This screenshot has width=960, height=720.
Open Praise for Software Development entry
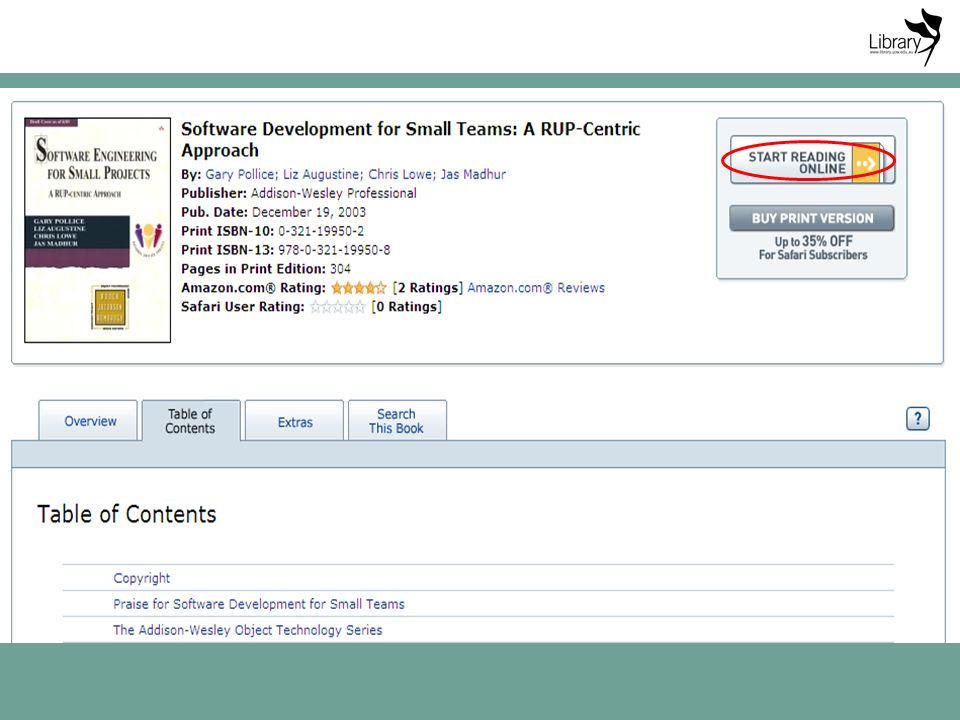point(258,604)
